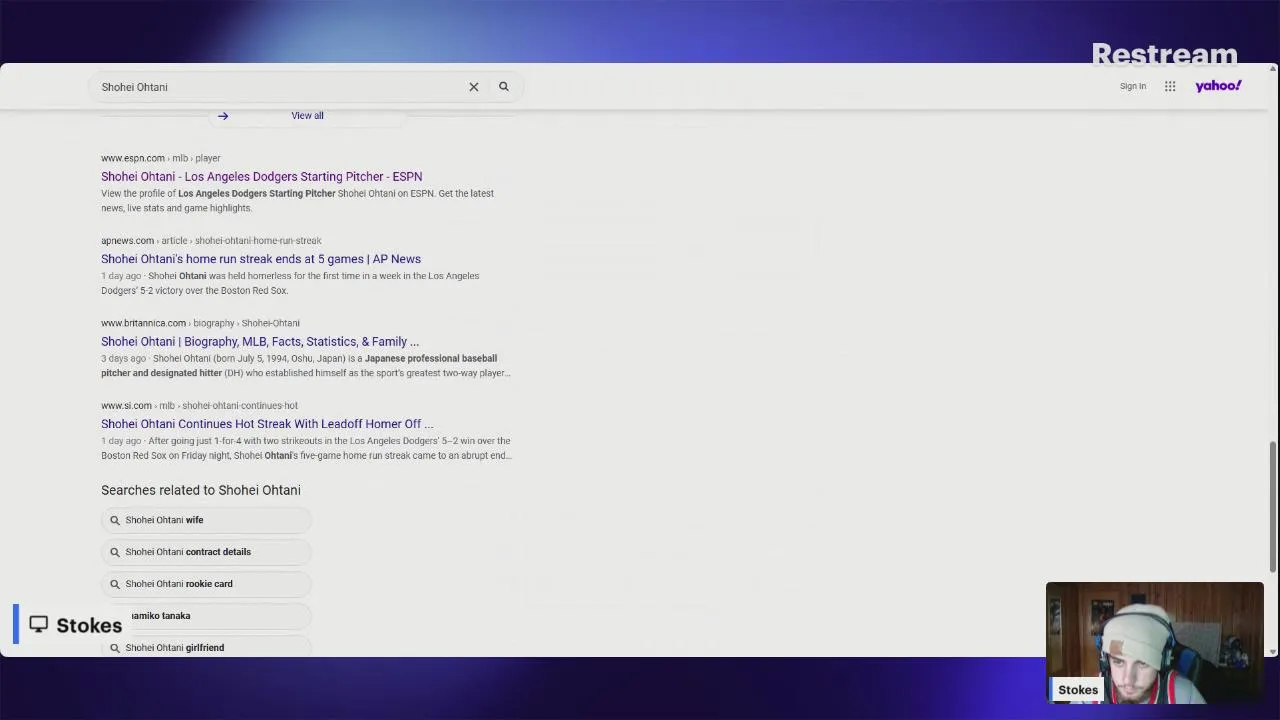This screenshot has width=1280, height=720.
Task: Select related search Shohei Ohtani rookie card
Action: pos(206,584)
